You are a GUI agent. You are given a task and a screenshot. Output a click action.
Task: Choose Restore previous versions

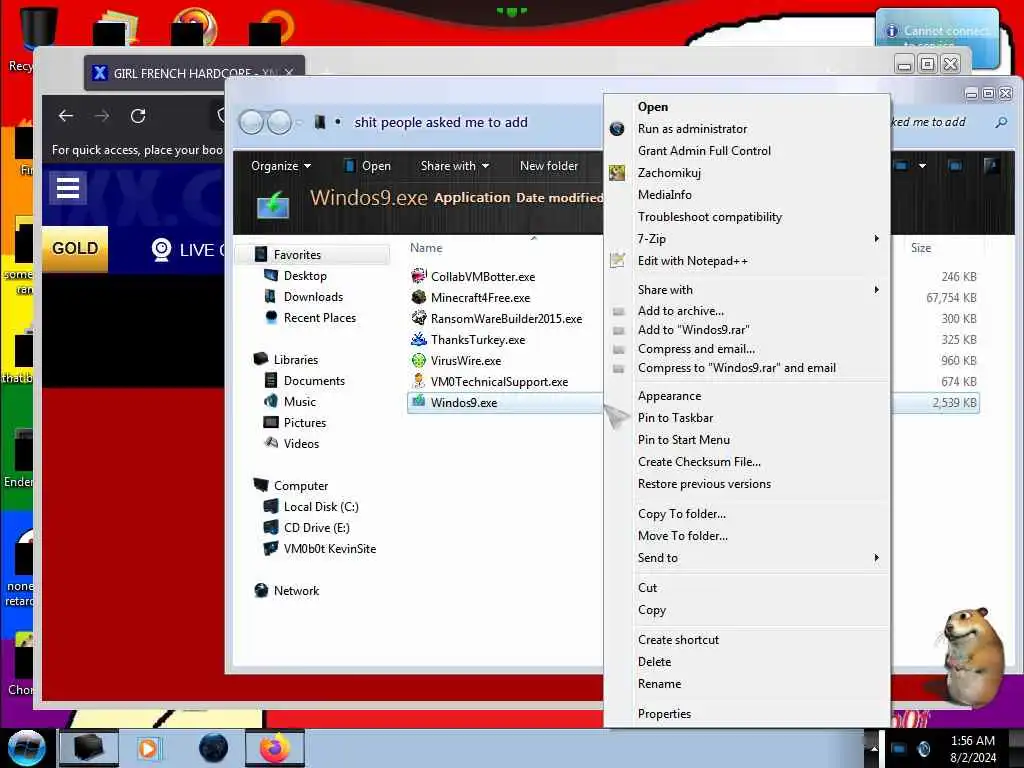coord(704,484)
